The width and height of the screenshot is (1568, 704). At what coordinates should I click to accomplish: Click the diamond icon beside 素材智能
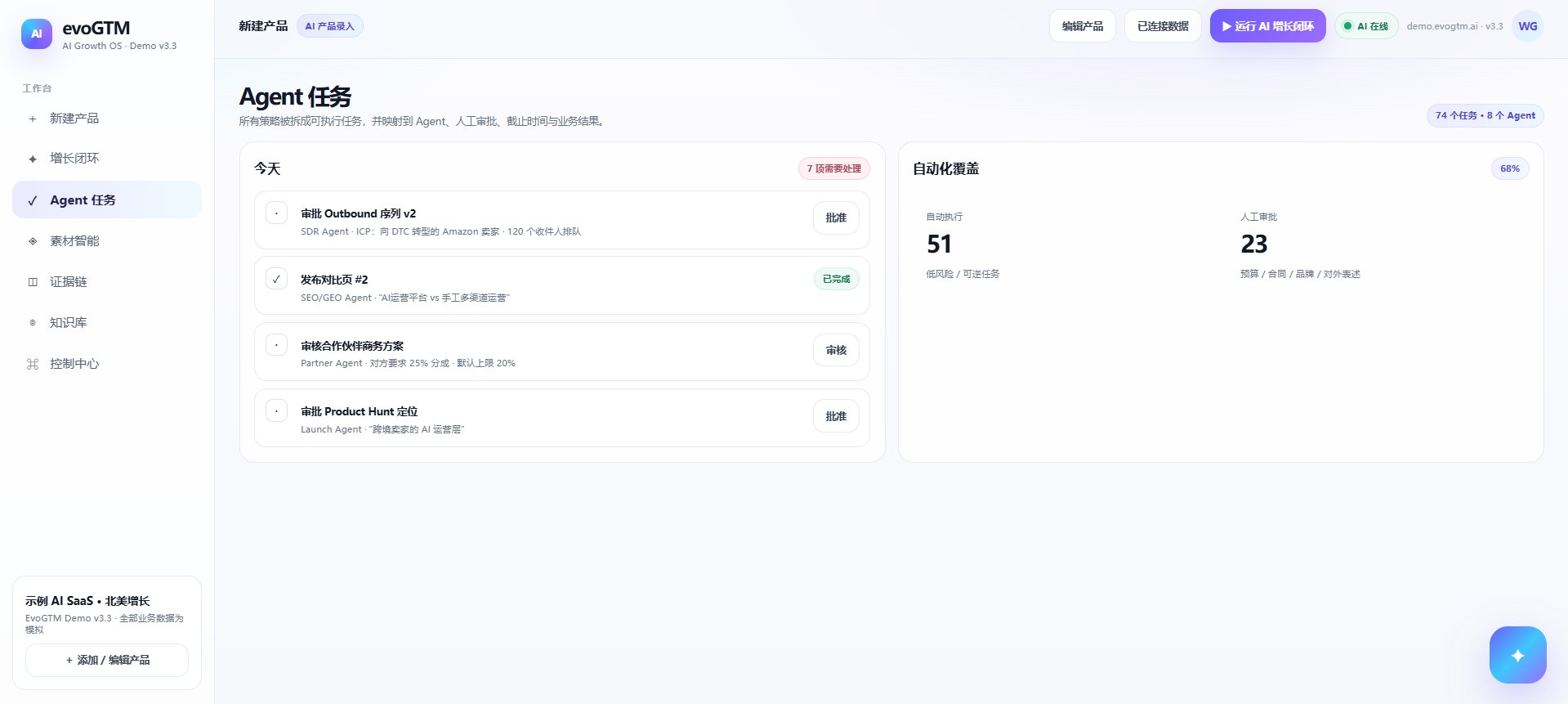pos(33,241)
